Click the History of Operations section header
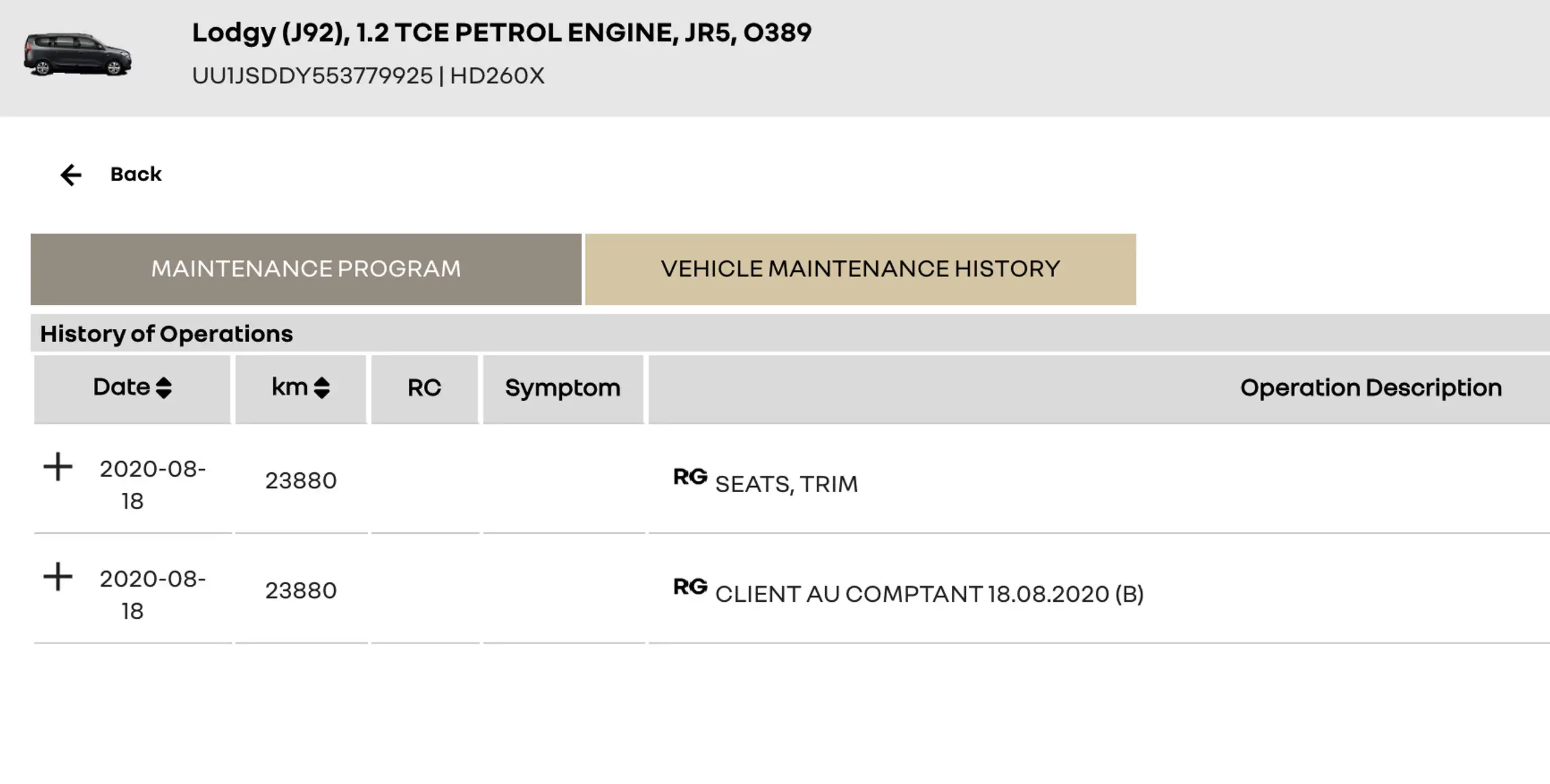The width and height of the screenshot is (1550, 784). (167, 334)
